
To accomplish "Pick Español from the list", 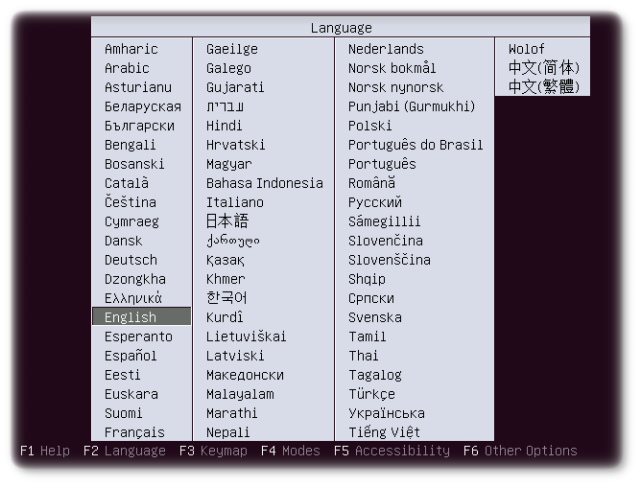I will (131, 355).
